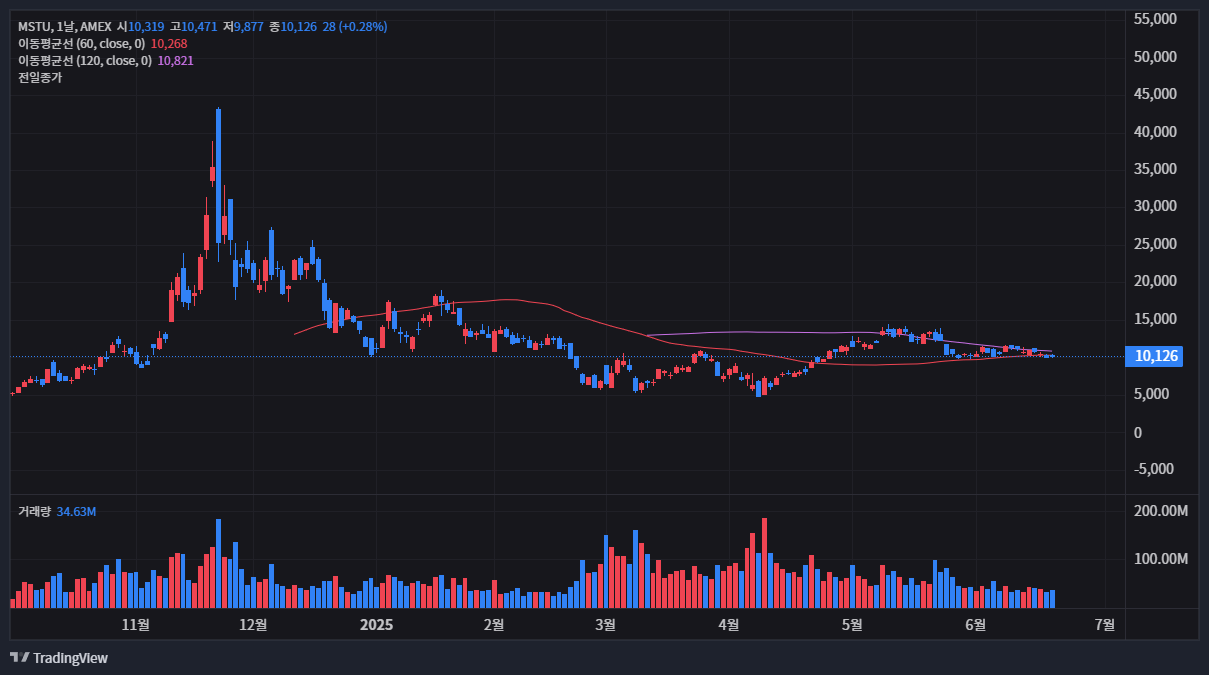Screen dimensions: 1209x675
Task: Click the 55,000 price axis label
Action: pyautogui.click(x=1154, y=19)
